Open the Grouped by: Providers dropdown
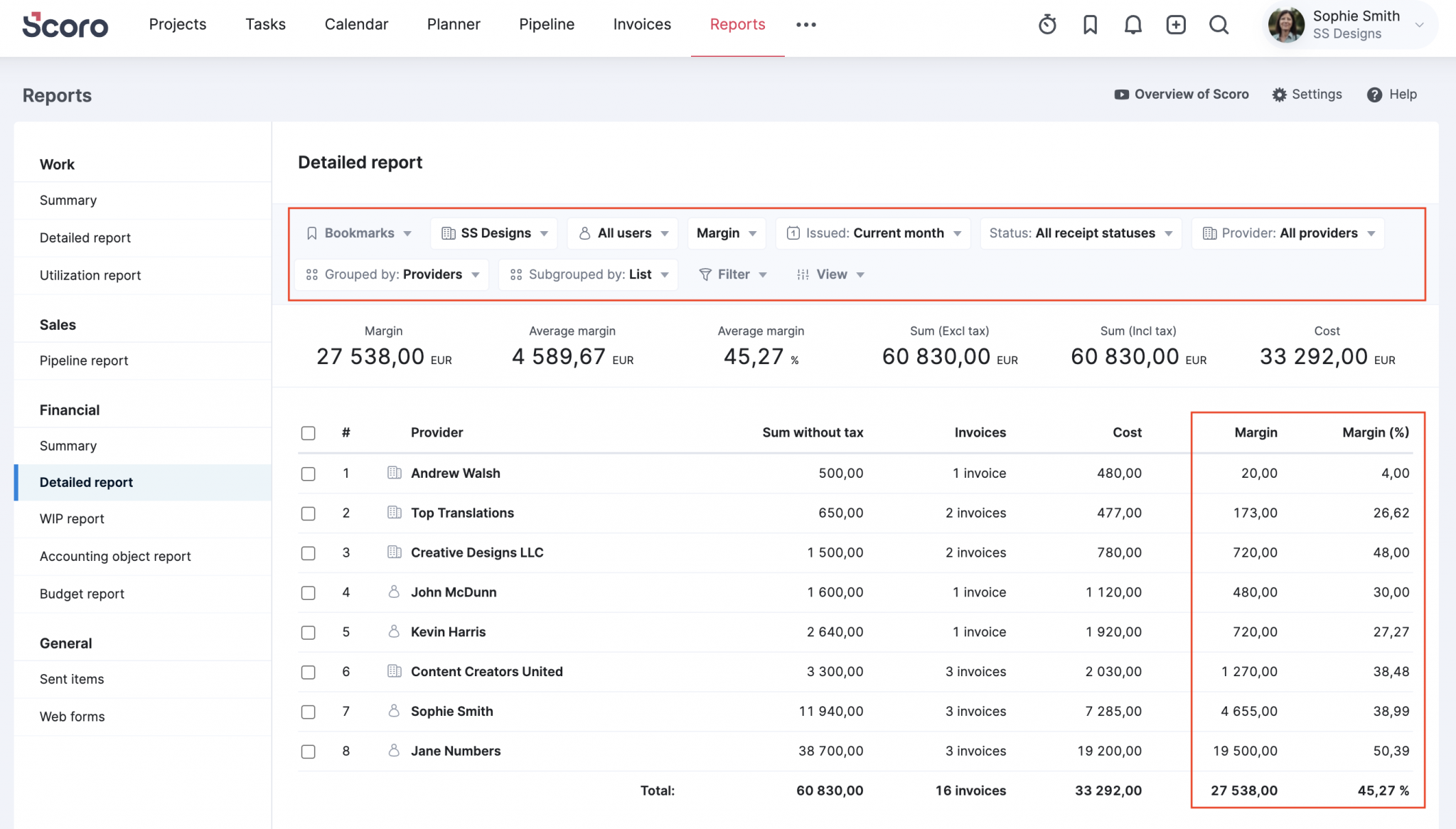 tap(392, 274)
